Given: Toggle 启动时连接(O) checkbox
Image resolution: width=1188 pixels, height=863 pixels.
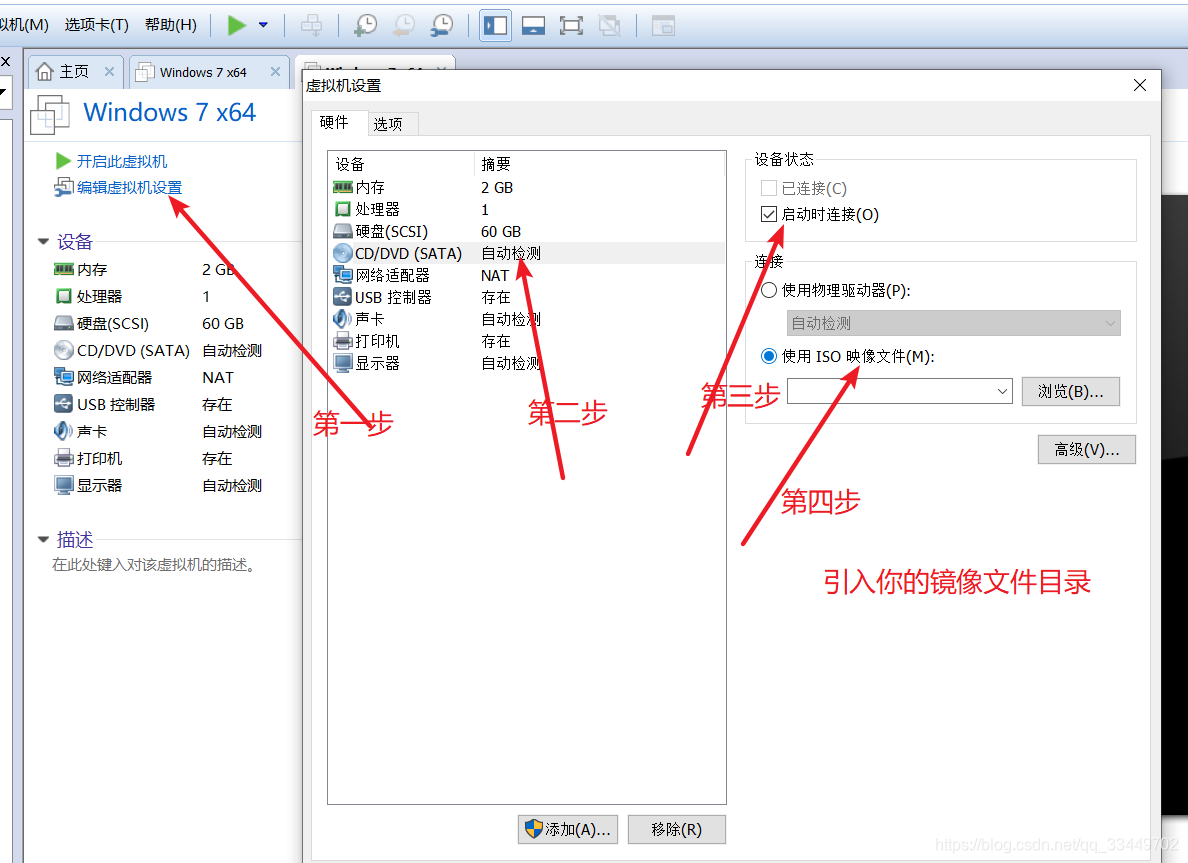Looking at the screenshot, I should coord(769,214).
